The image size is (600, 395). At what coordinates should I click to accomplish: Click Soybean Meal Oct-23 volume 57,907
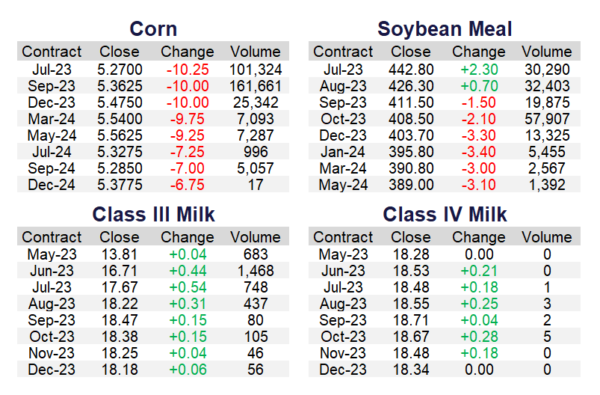click(547, 119)
